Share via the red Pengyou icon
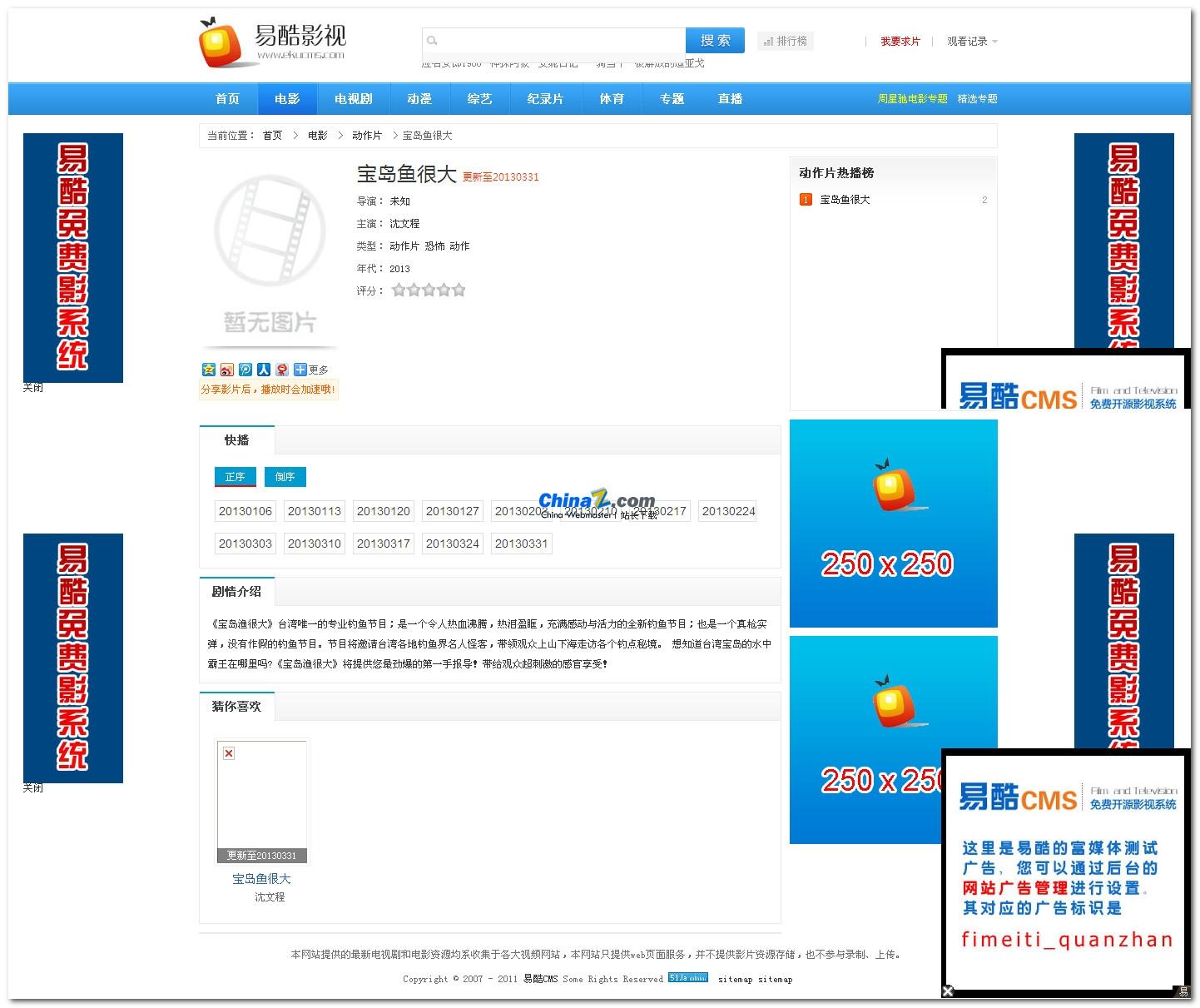 282,370
